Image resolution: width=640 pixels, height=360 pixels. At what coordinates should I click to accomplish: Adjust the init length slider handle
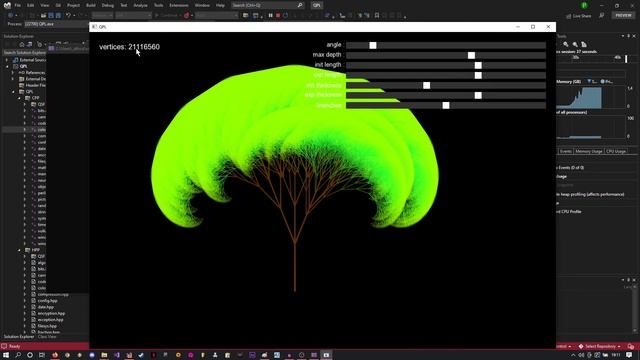(478, 65)
